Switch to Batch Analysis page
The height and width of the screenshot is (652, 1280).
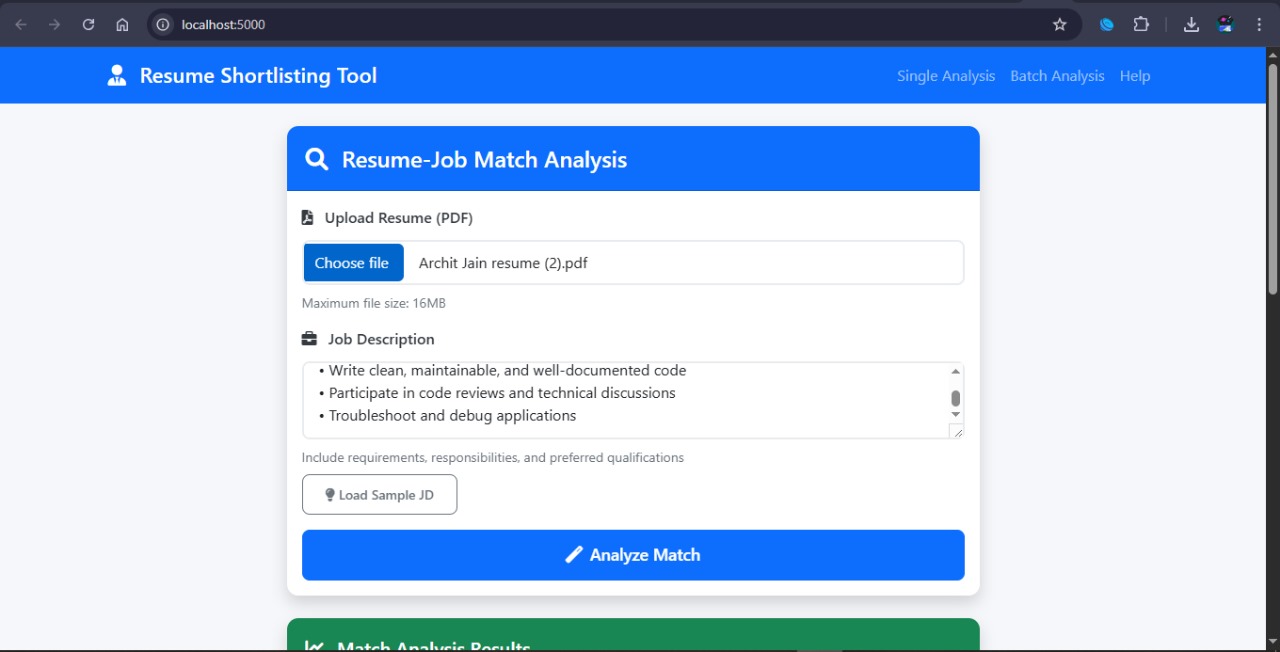[x=1057, y=76]
